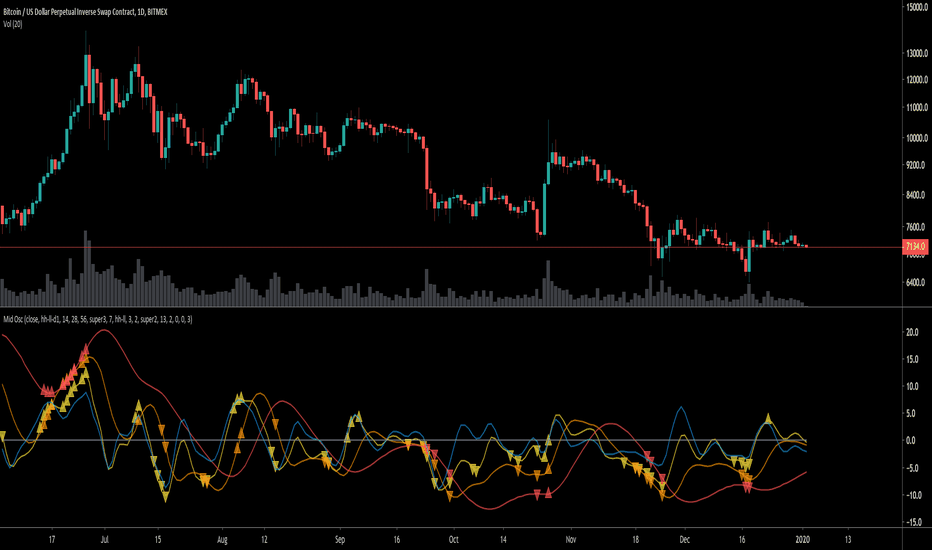This screenshot has height=550, width=932.
Task: Click the red 7134.0 current price label
Action: 915,246
